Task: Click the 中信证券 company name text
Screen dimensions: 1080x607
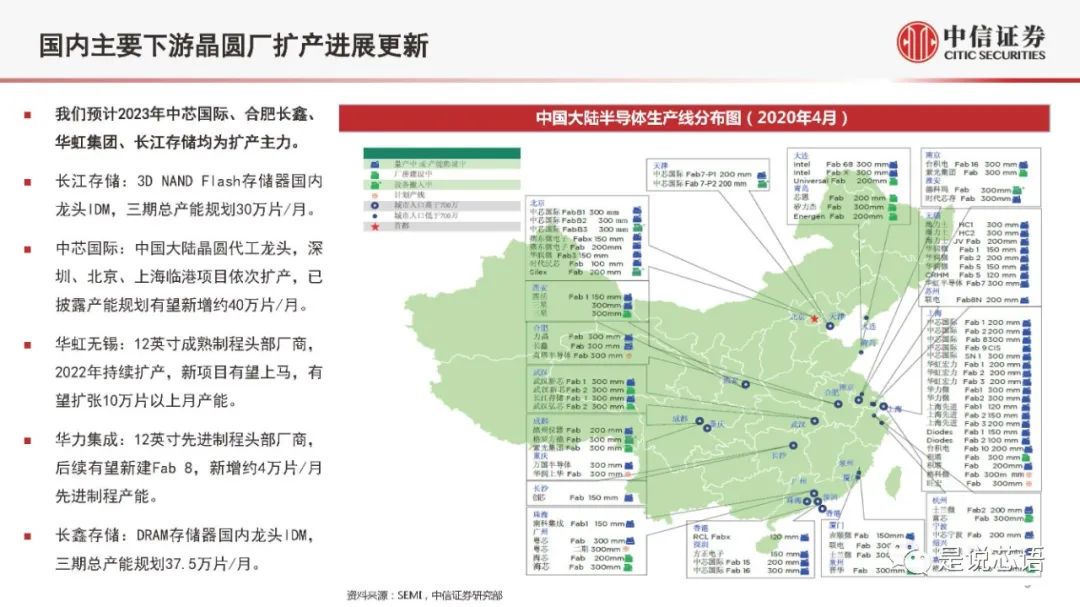Action: pyautogui.click(x=993, y=36)
